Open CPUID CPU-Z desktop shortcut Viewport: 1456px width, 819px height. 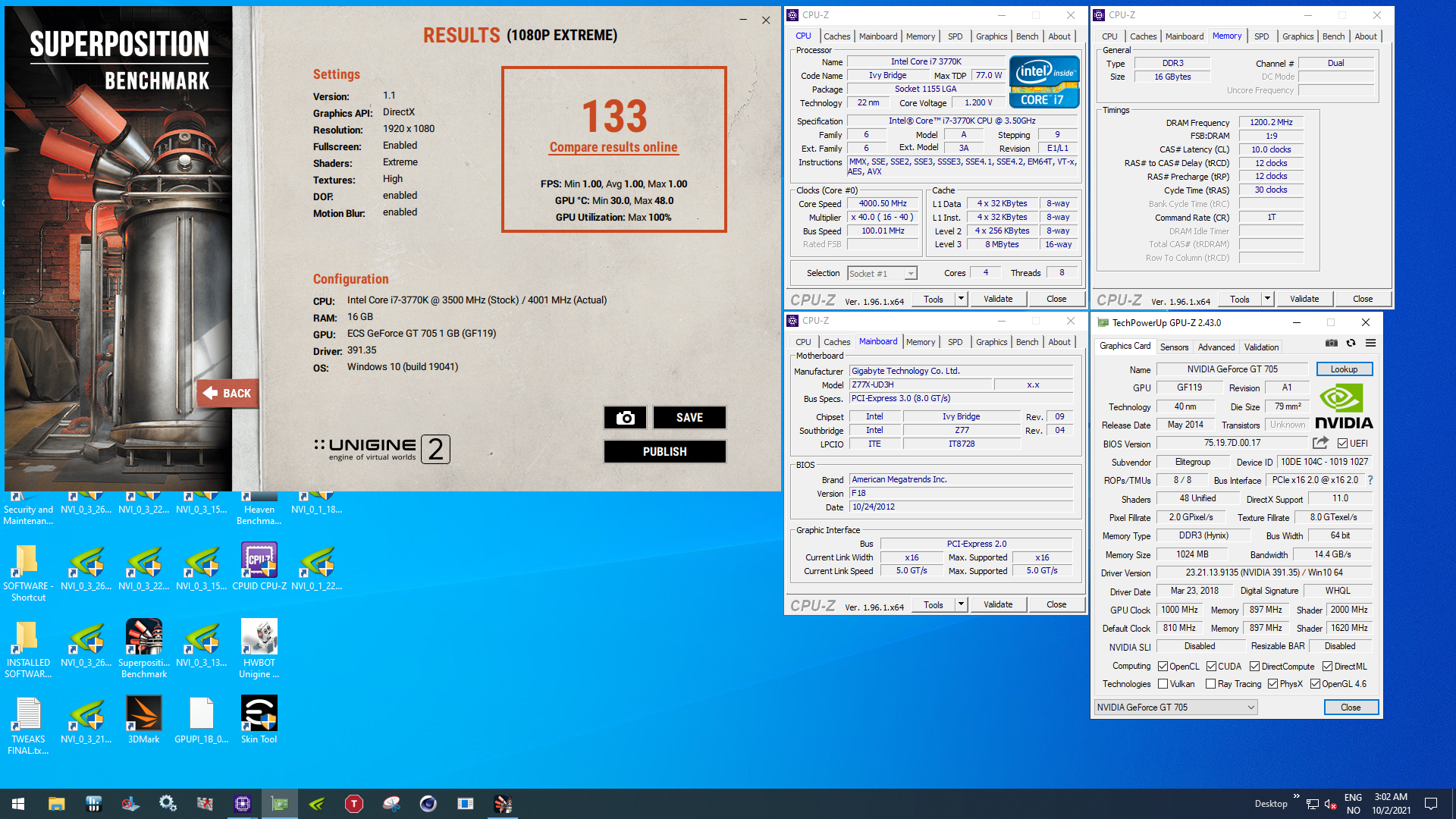pos(259,567)
